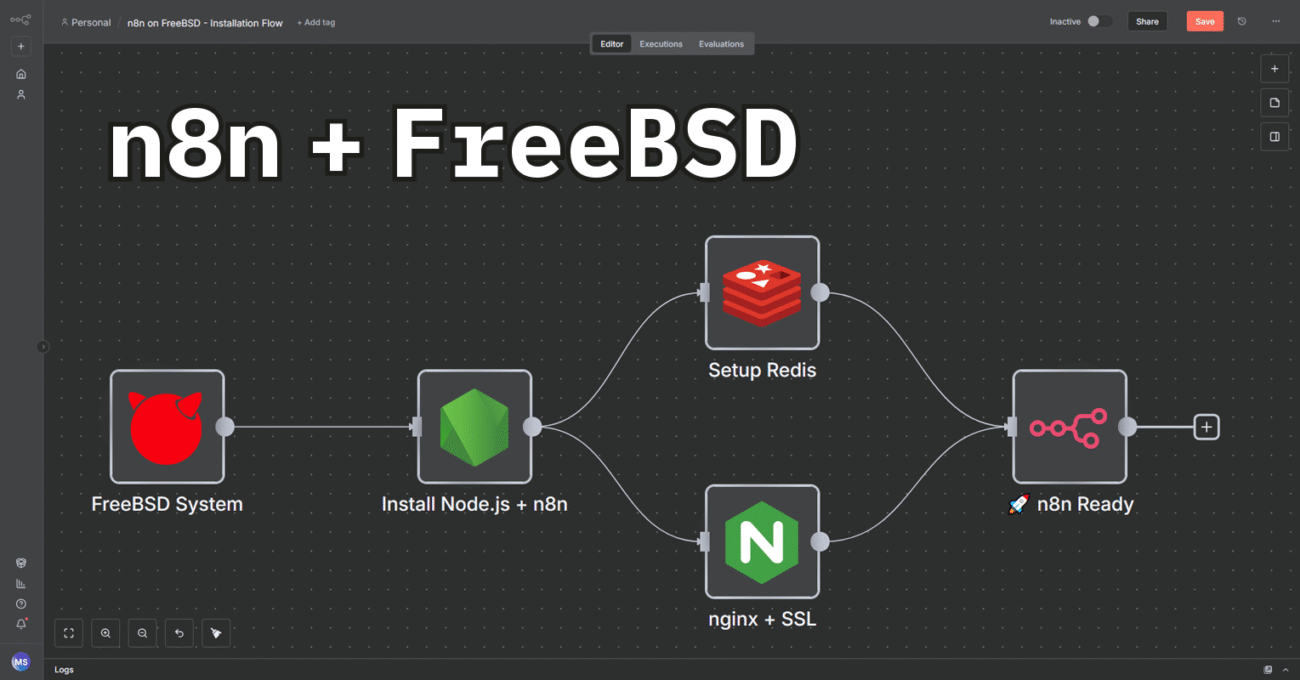Open version history via the clock icon

[1241, 21]
